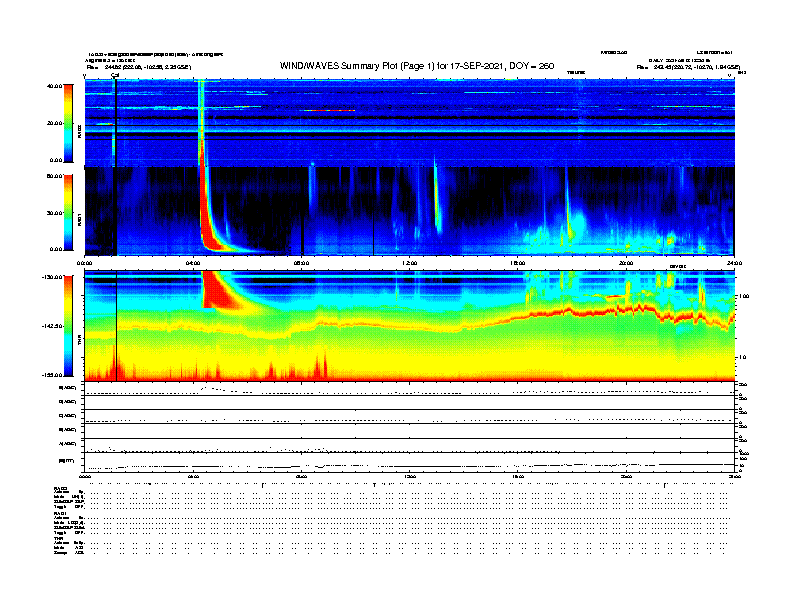Click the 100 tick label on TNR right axis
This screenshot has height=612, width=792.
[x=744, y=296]
